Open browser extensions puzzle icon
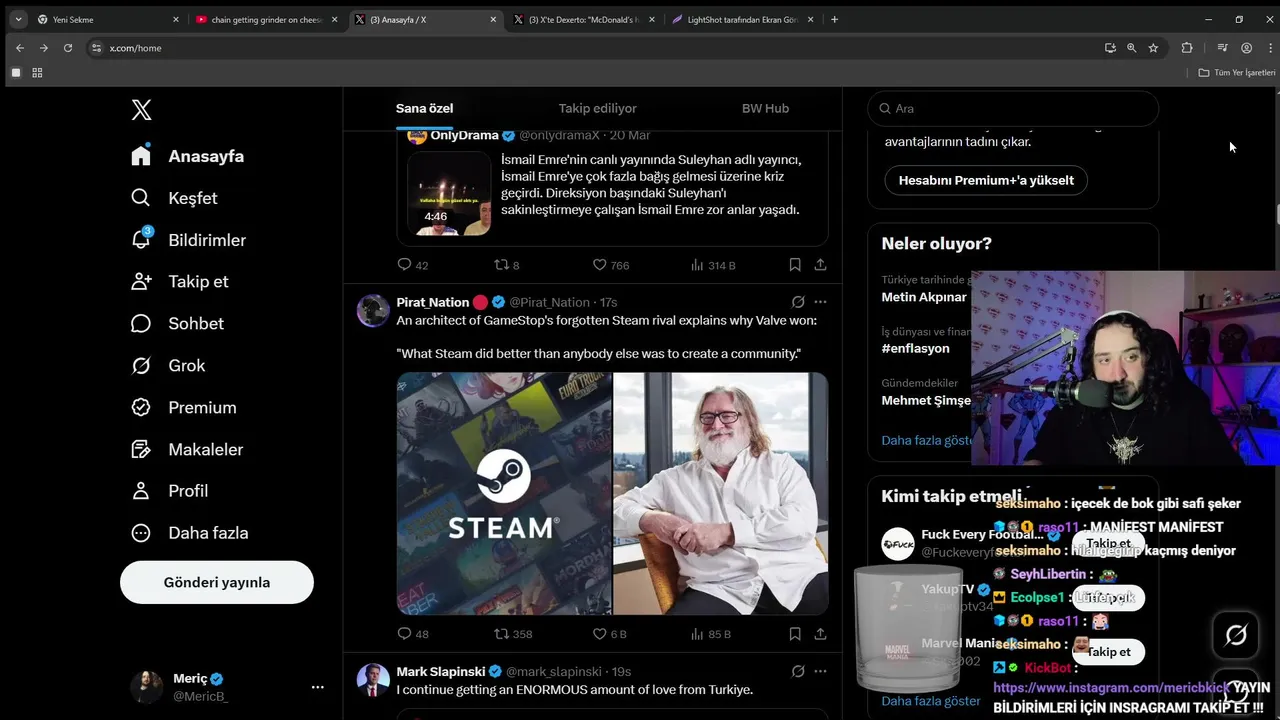This screenshot has width=1280, height=720. tap(1187, 48)
